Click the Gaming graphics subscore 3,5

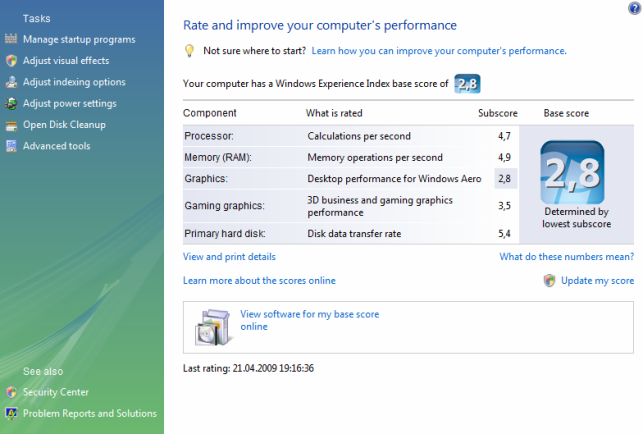[504, 206]
